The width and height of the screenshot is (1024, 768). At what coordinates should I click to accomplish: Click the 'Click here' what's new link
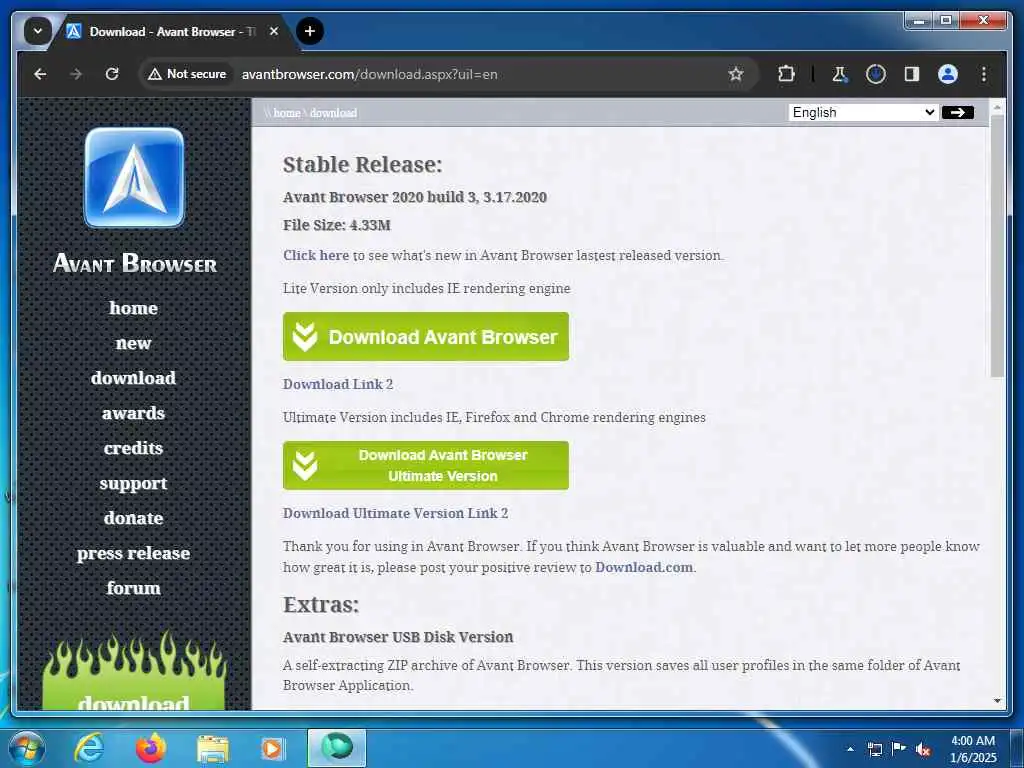tap(316, 255)
